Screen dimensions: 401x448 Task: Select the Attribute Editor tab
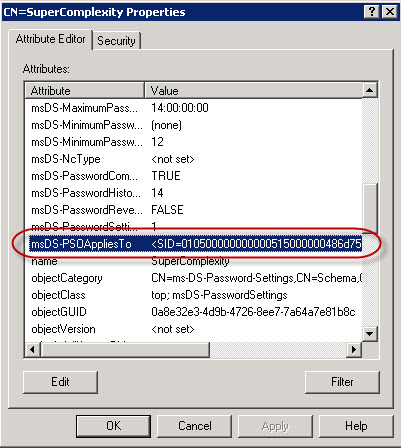[50, 39]
